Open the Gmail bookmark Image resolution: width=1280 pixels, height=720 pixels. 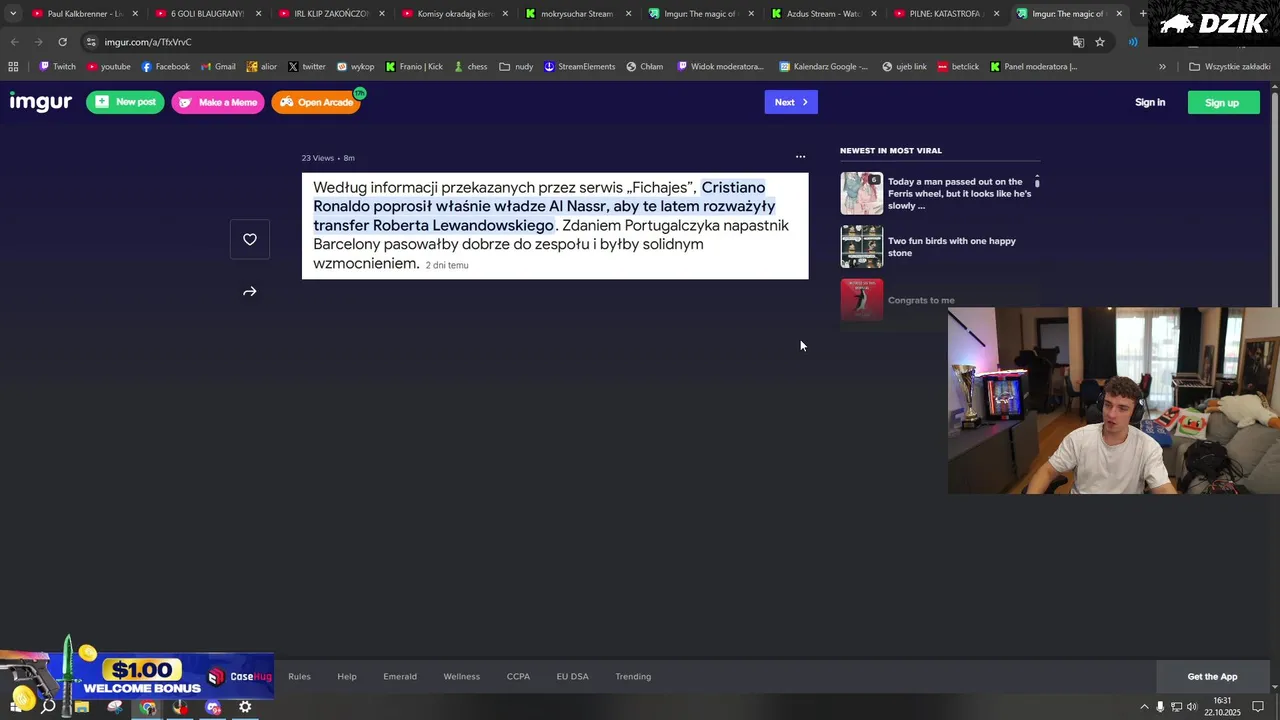(x=218, y=67)
